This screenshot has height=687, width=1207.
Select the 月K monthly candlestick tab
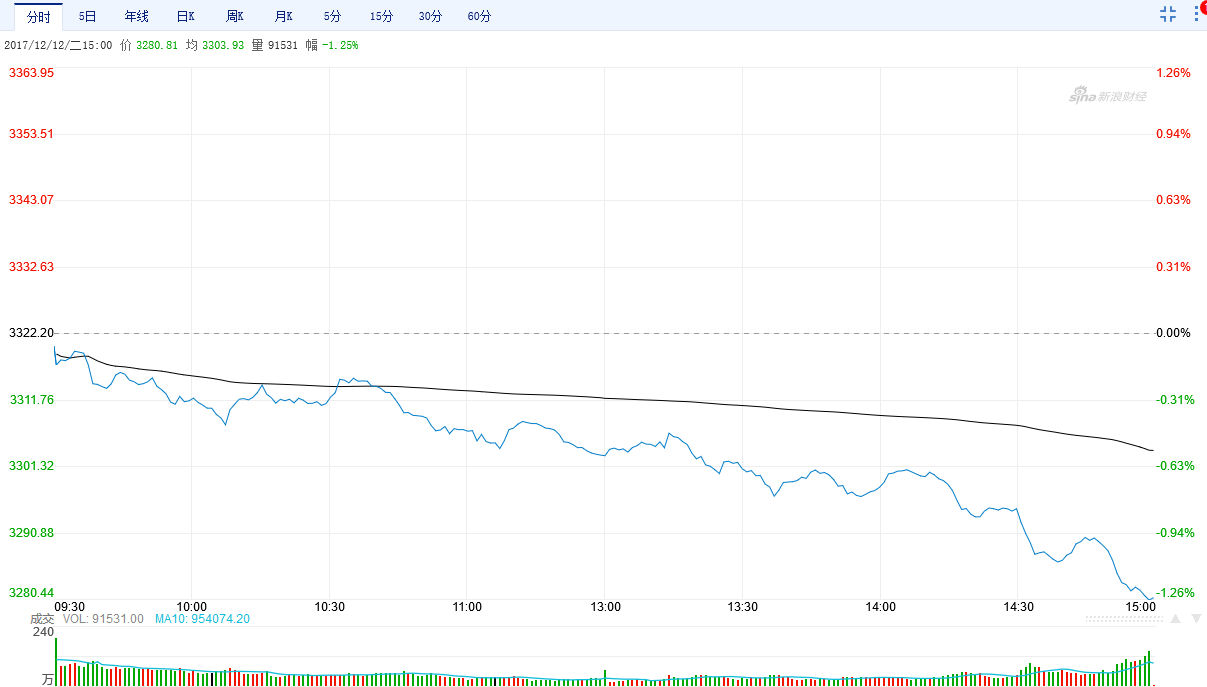(284, 16)
